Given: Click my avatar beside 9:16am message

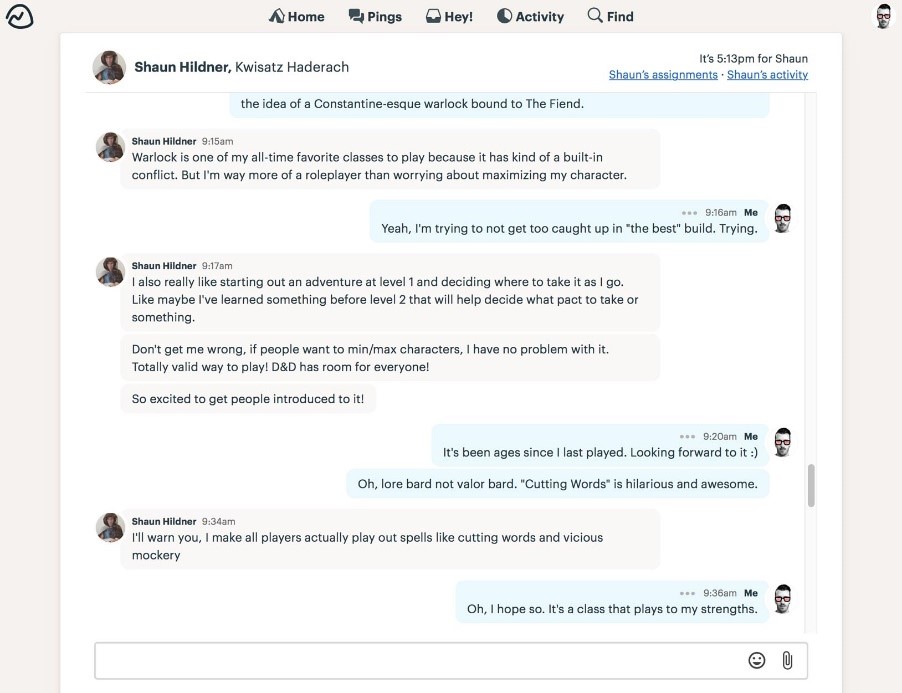Looking at the screenshot, I should (782, 219).
